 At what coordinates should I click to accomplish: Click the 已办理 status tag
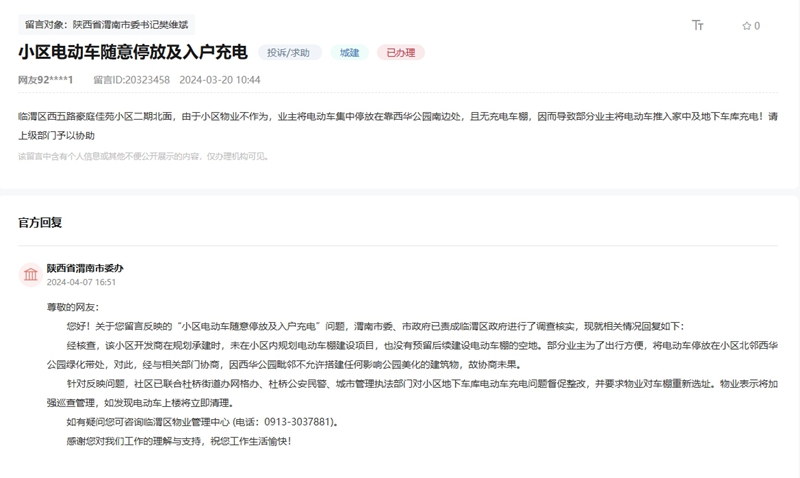point(401,53)
